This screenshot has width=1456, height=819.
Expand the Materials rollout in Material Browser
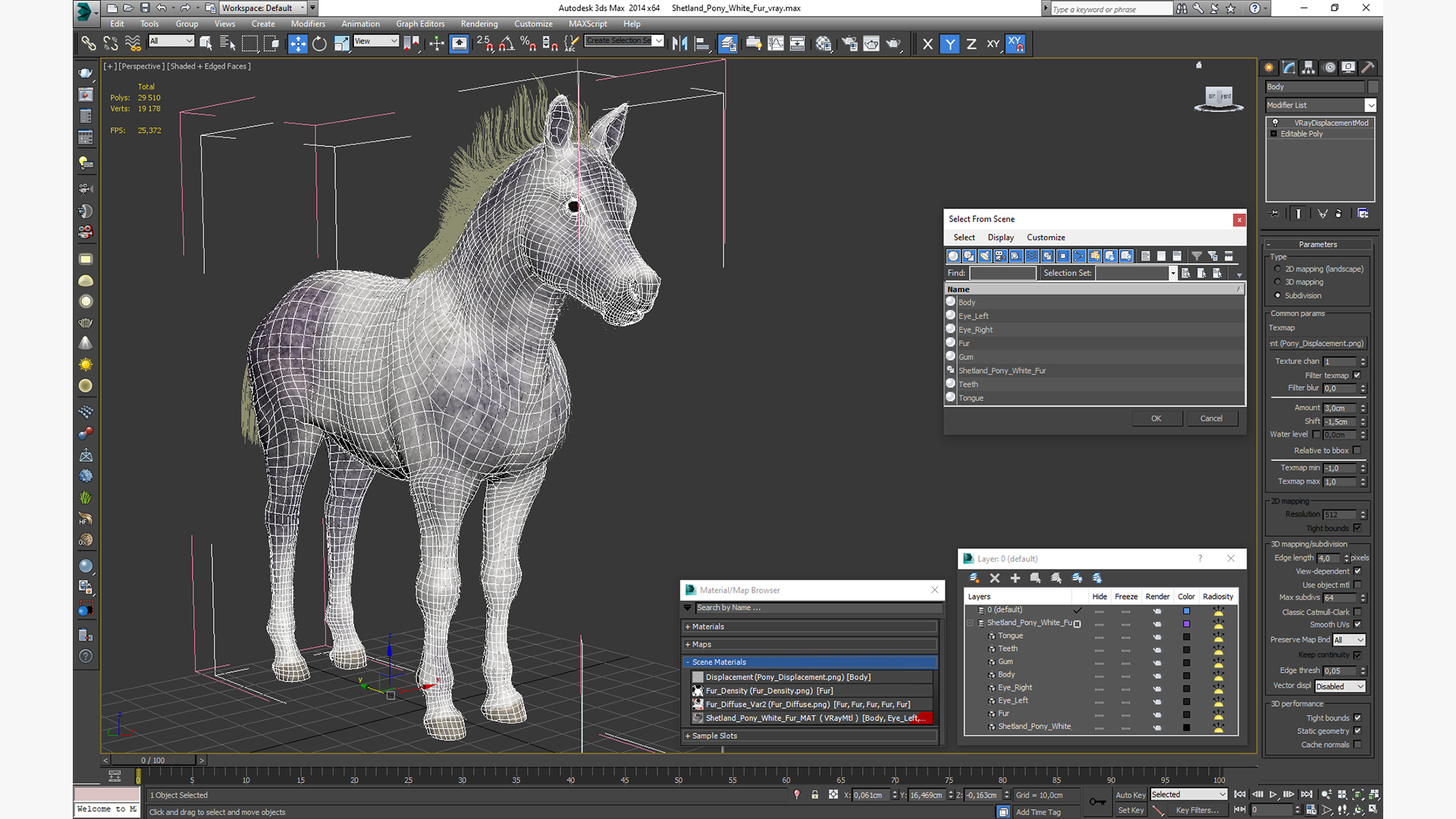[x=810, y=626]
